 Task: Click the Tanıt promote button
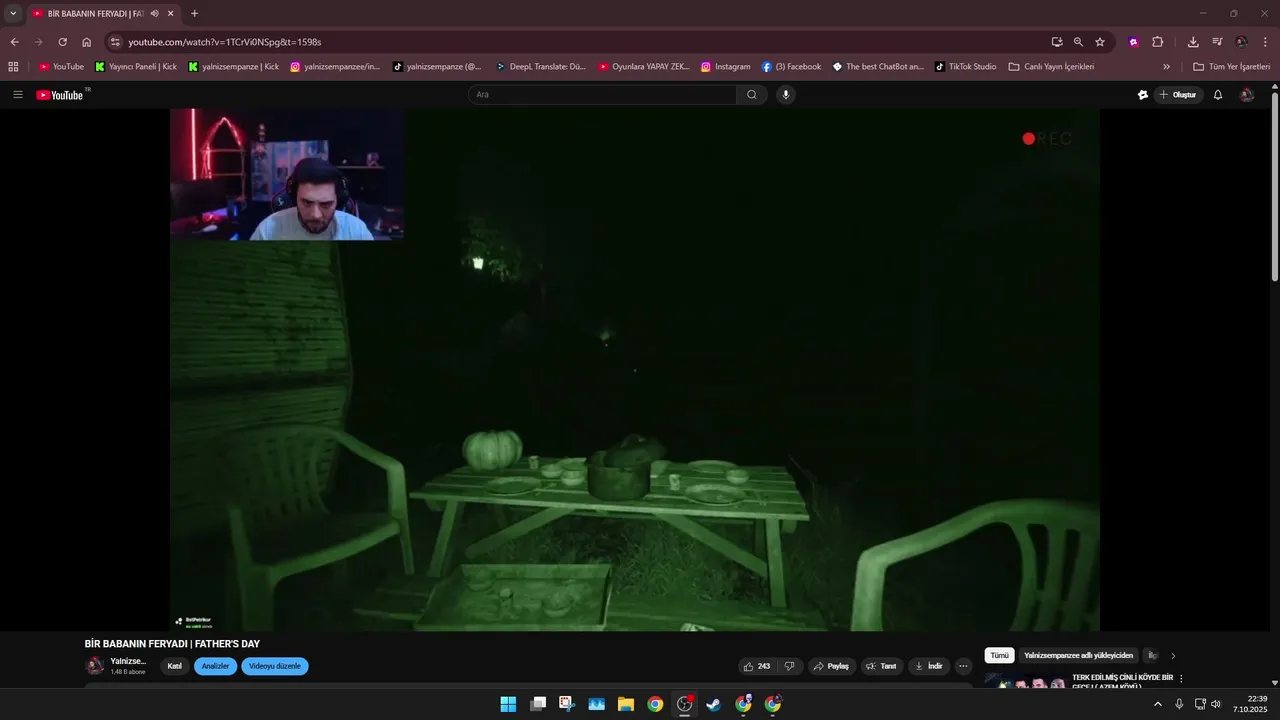point(881,666)
